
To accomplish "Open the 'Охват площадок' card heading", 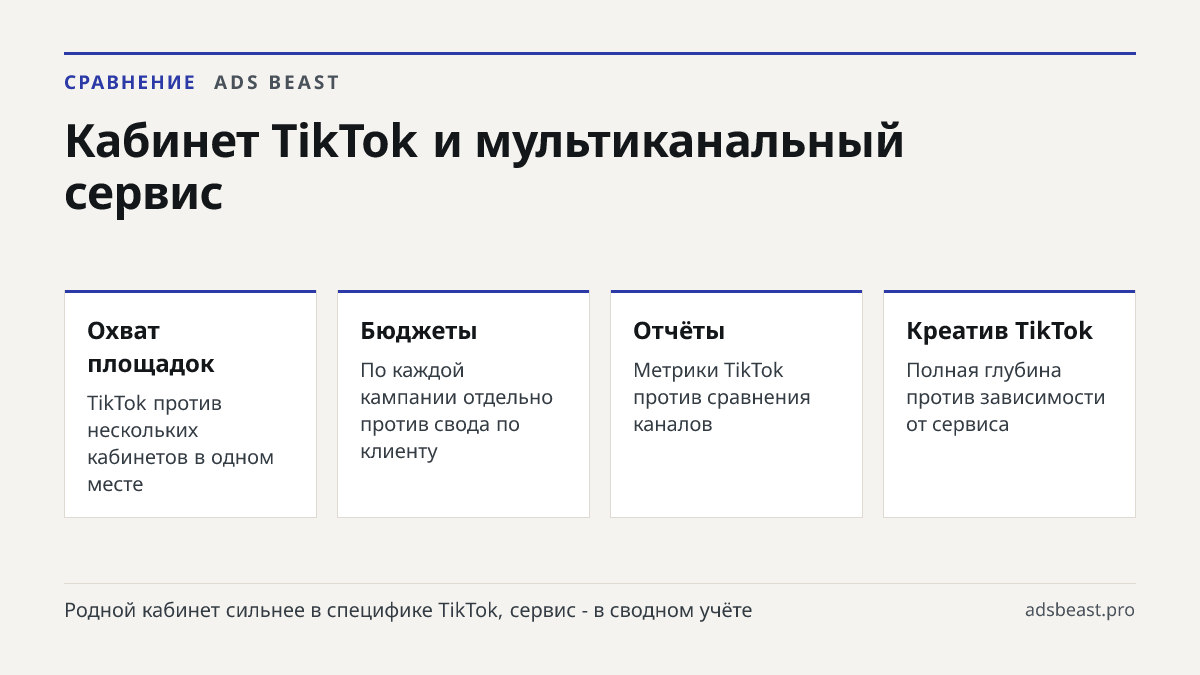I will point(151,347).
